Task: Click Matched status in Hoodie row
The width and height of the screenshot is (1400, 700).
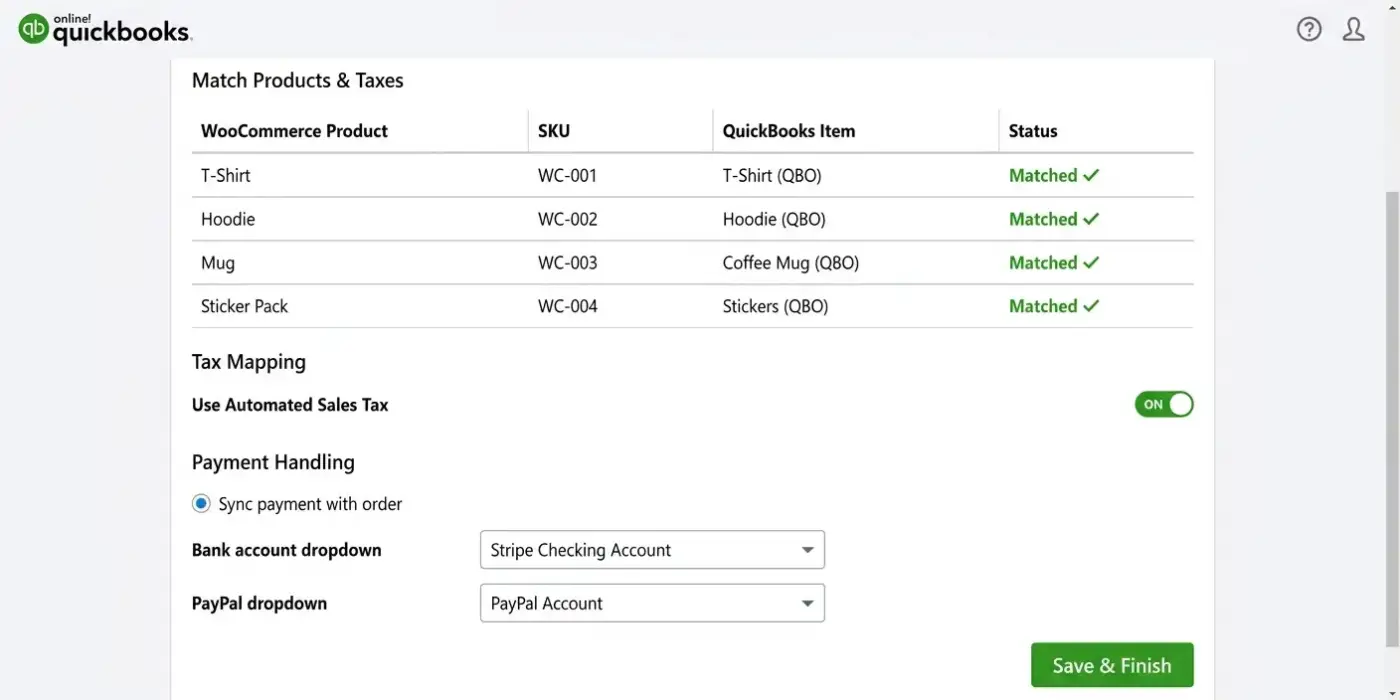Action: click(x=1053, y=219)
